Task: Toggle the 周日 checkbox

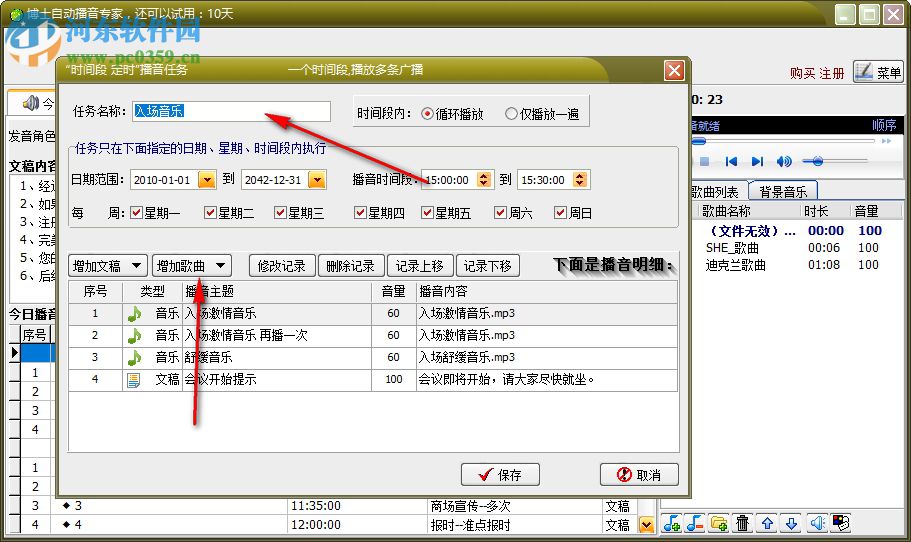Action: [x=560, y=213]
